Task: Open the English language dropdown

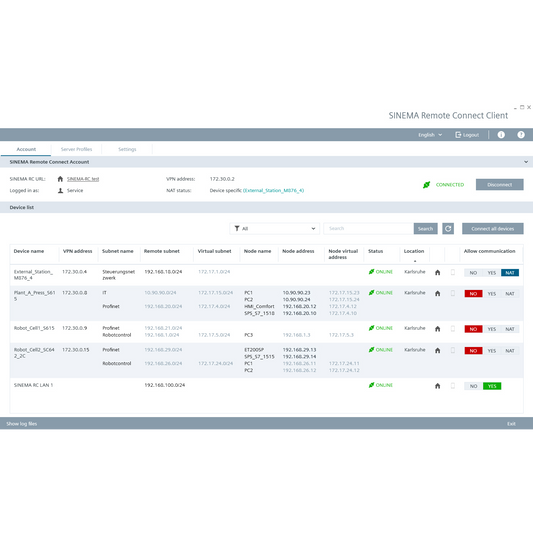Action: click(x=430, y=135)
